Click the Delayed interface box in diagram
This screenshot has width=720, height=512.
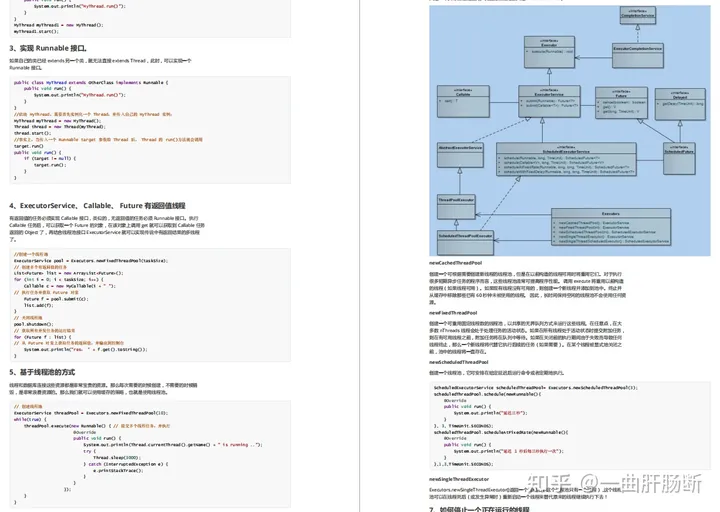pos(680,105)
